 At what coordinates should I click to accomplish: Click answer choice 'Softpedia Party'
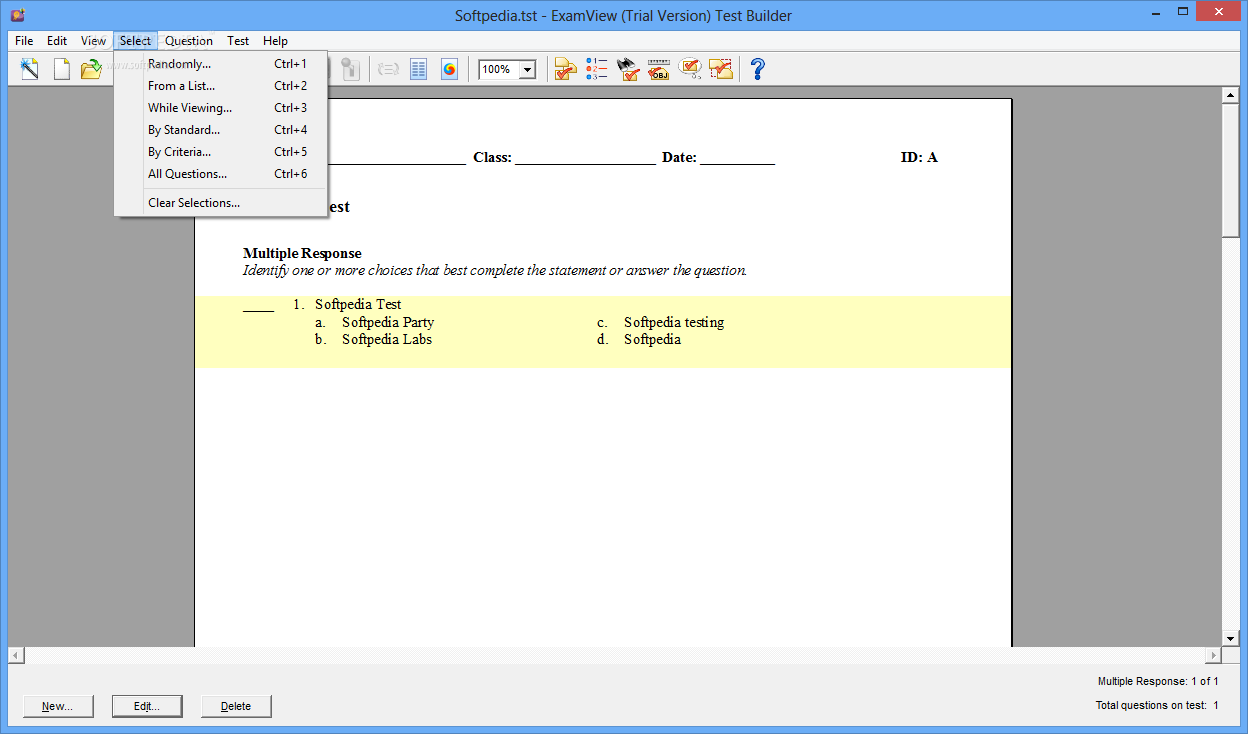(388, 322)
